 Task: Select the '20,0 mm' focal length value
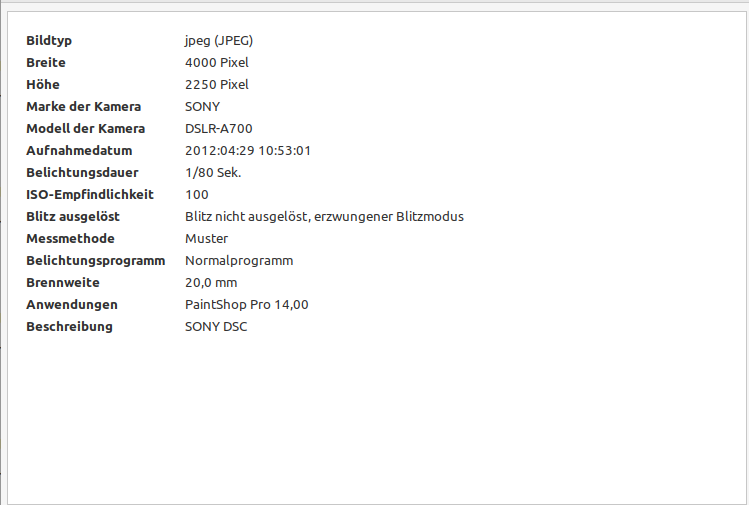coord(212,283)
